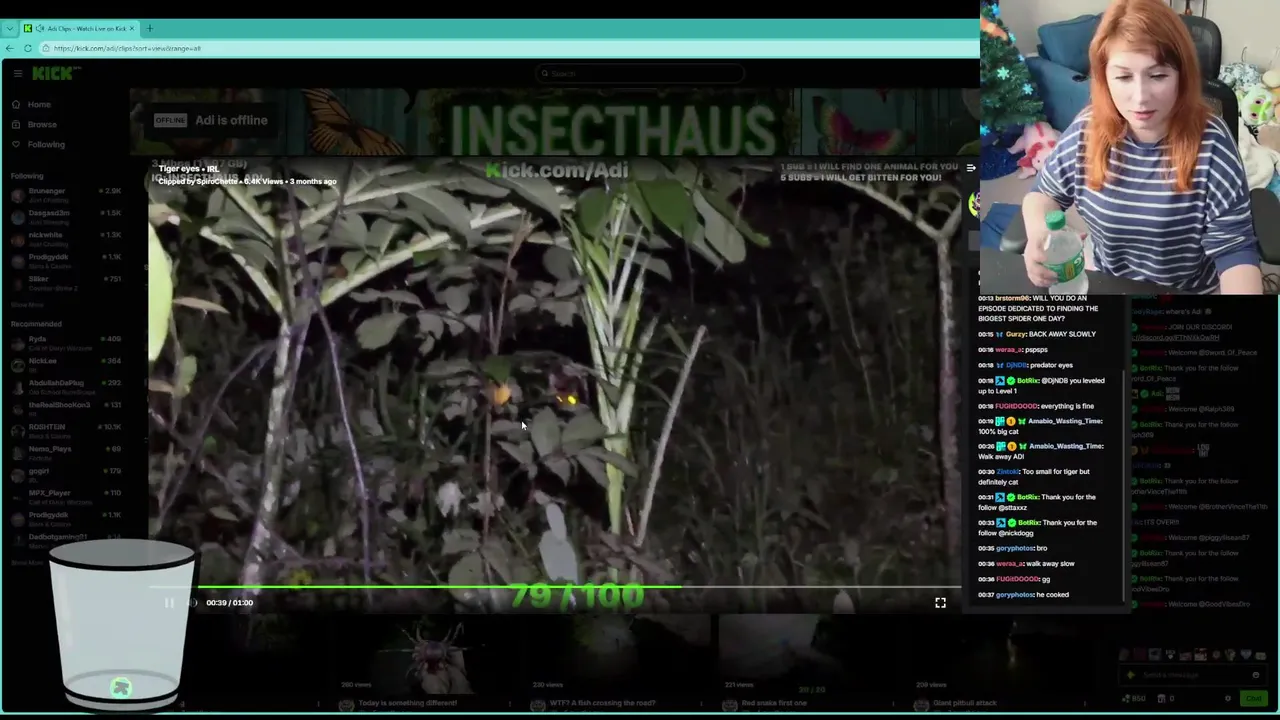Enter fullscreen for the clip player
The height and width of the screenshot is (720, 1280).
pos(940,603)
